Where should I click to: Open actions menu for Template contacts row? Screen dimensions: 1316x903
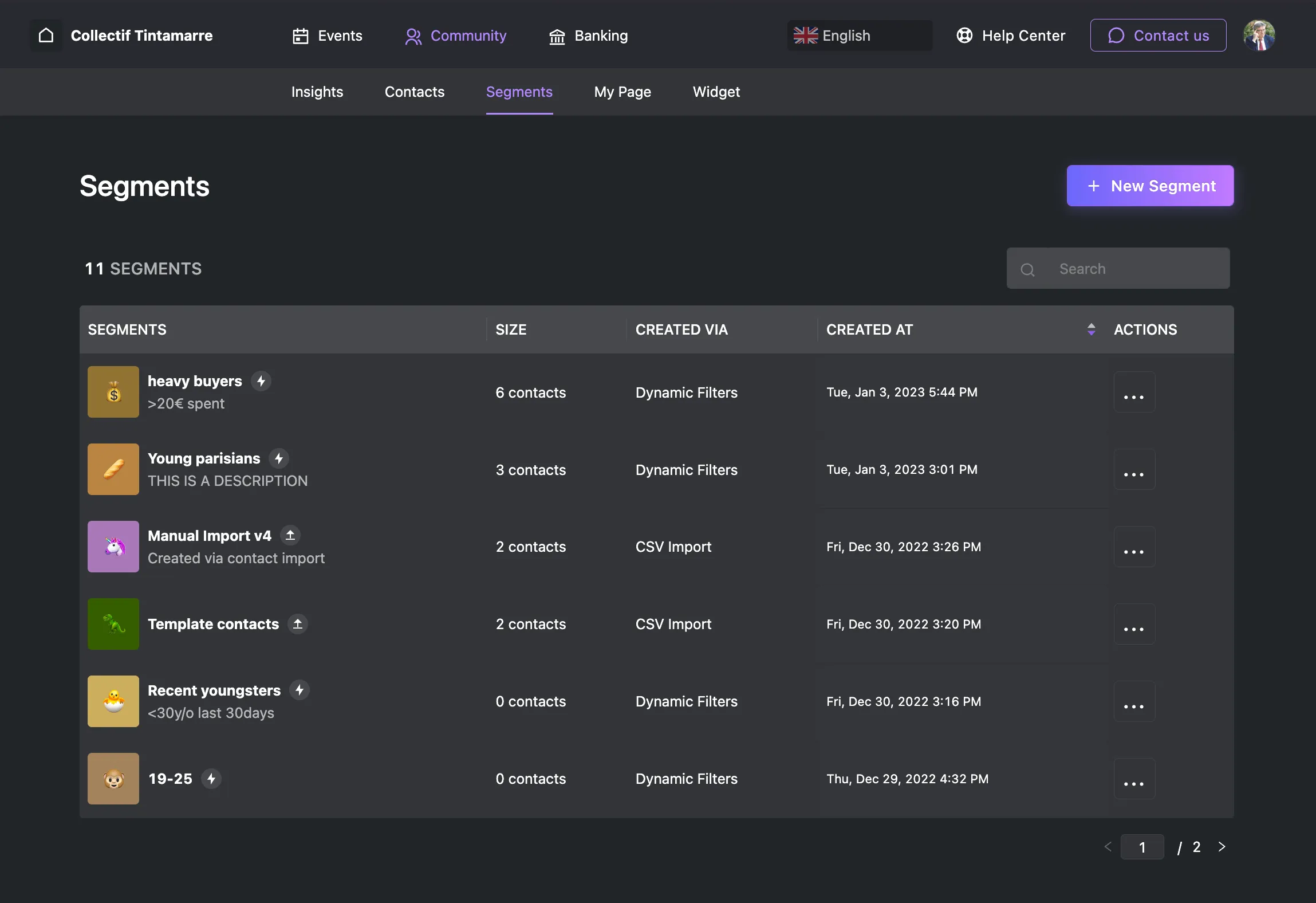[x=1134, y=624]
